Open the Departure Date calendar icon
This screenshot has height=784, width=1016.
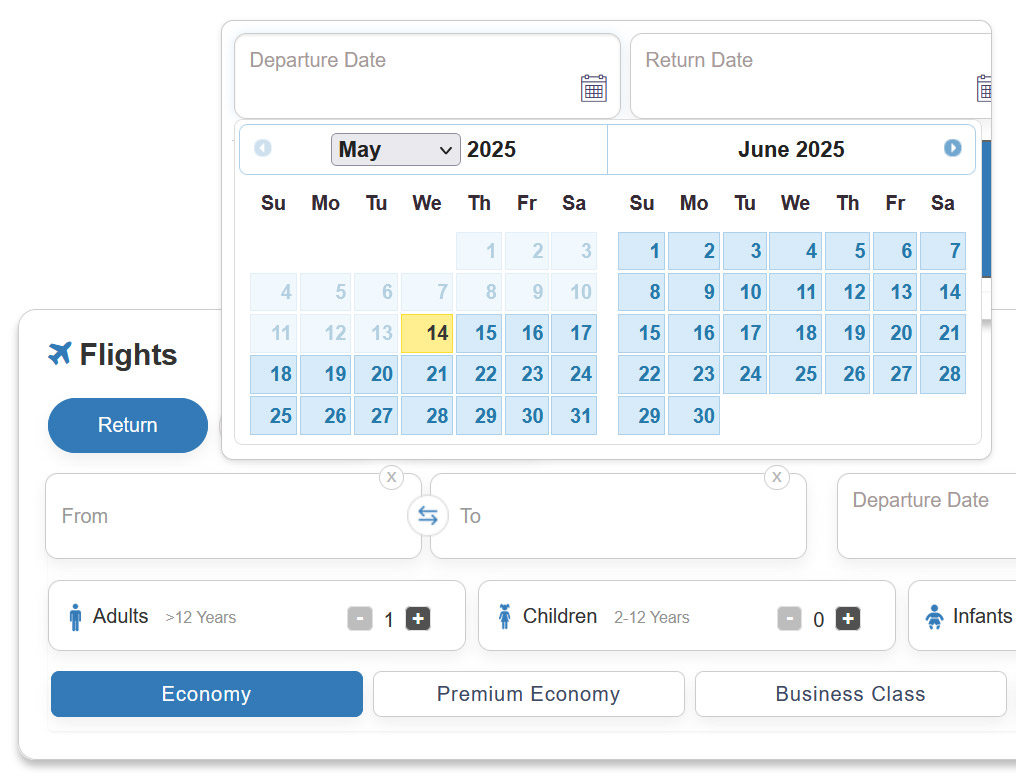coord(593,88)
